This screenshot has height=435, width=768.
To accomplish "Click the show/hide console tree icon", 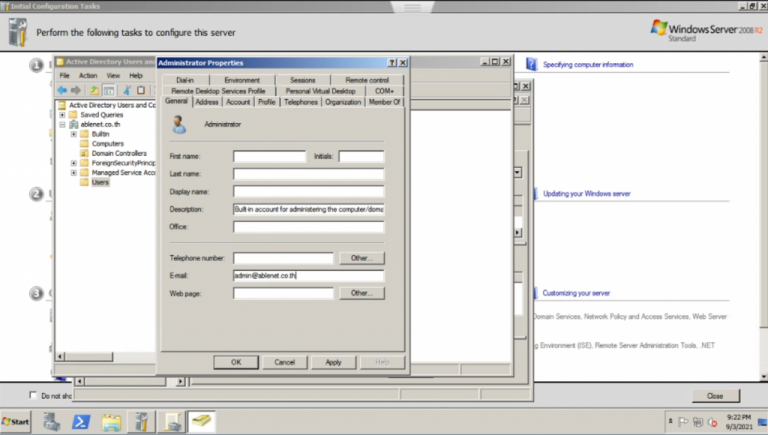I will pyautogui.click(x=109, y=90).
